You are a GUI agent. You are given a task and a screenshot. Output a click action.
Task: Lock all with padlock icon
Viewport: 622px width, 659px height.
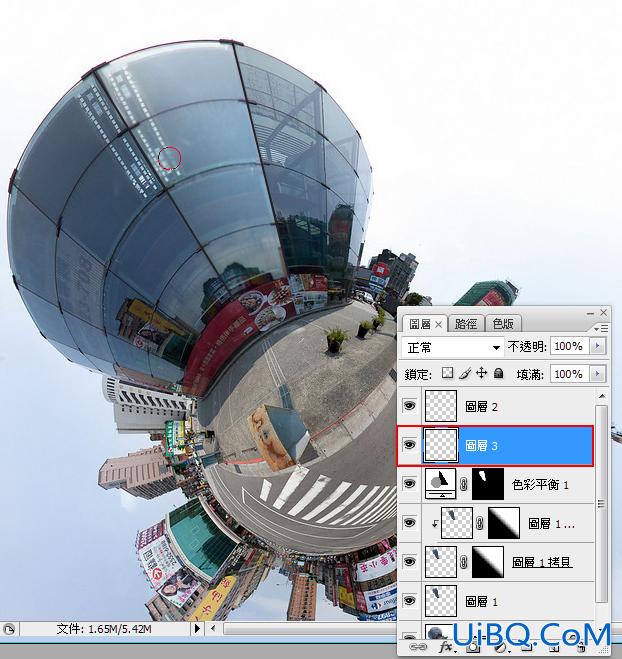(498, 373)
